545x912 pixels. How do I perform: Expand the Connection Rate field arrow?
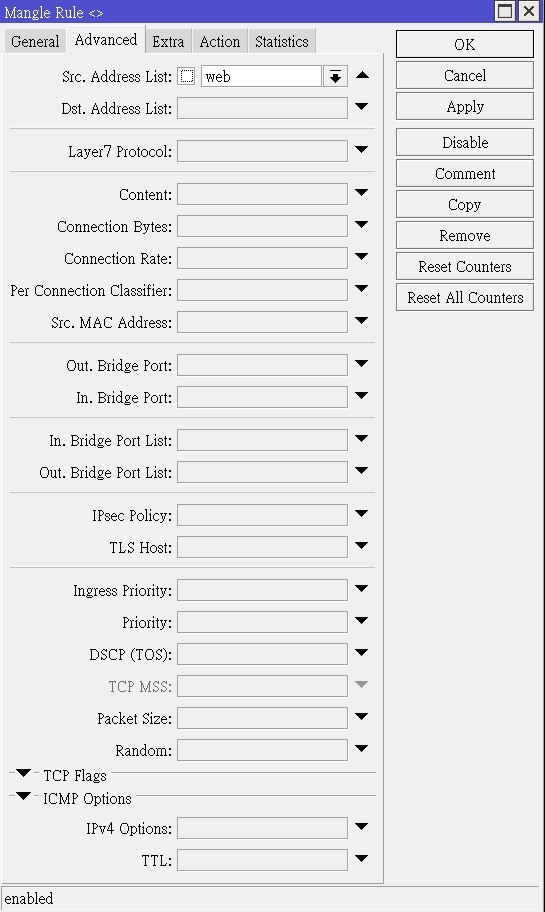361,257
